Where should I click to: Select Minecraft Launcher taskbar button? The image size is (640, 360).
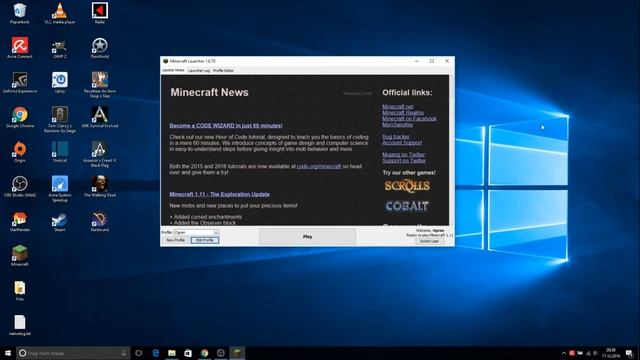coord(237,353)
